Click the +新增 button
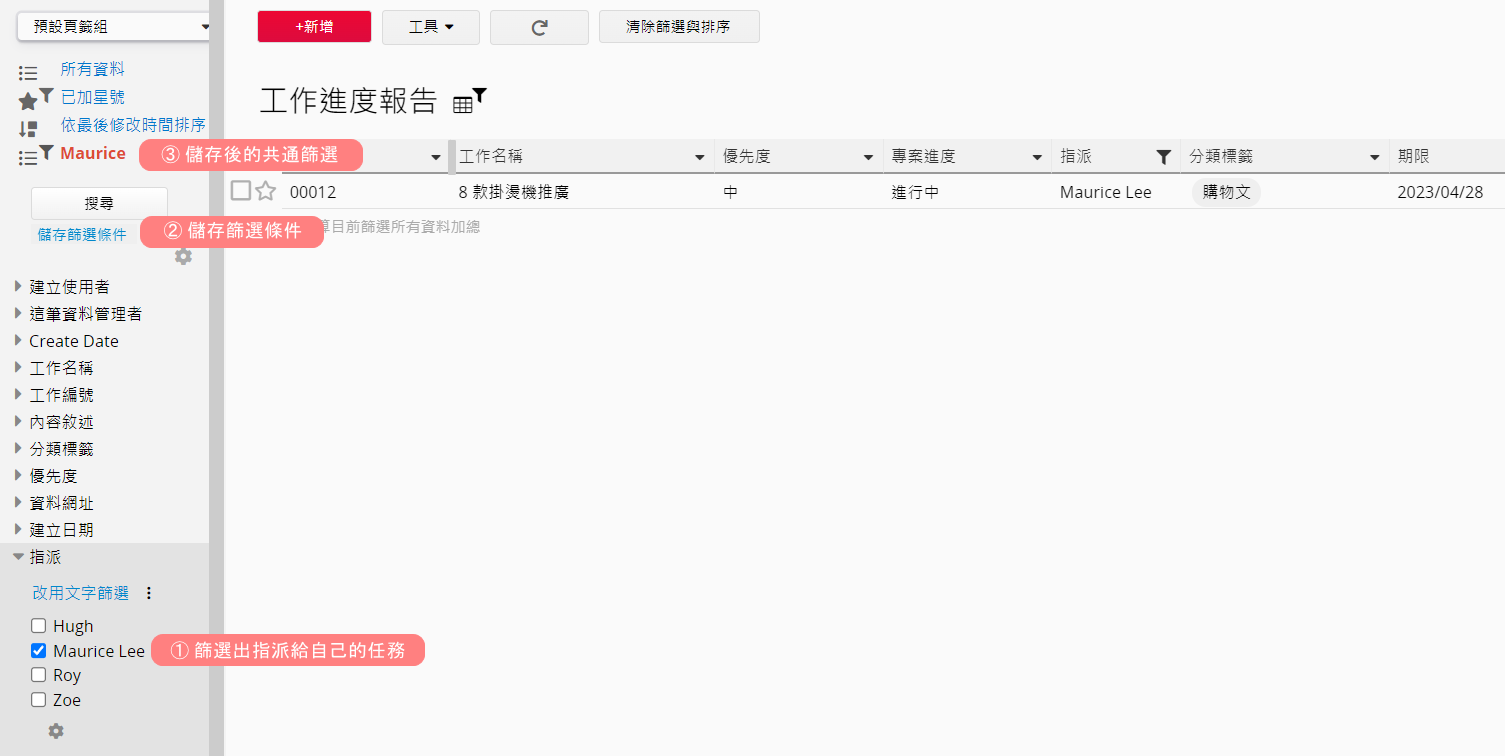Screen dimensions: 1505x756 tap(314, 27)
